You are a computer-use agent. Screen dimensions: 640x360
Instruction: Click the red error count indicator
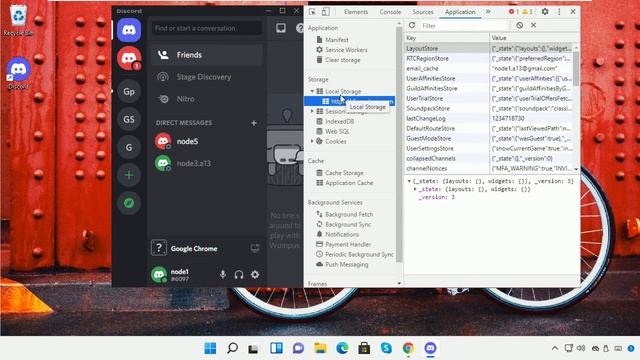point(513,12)
